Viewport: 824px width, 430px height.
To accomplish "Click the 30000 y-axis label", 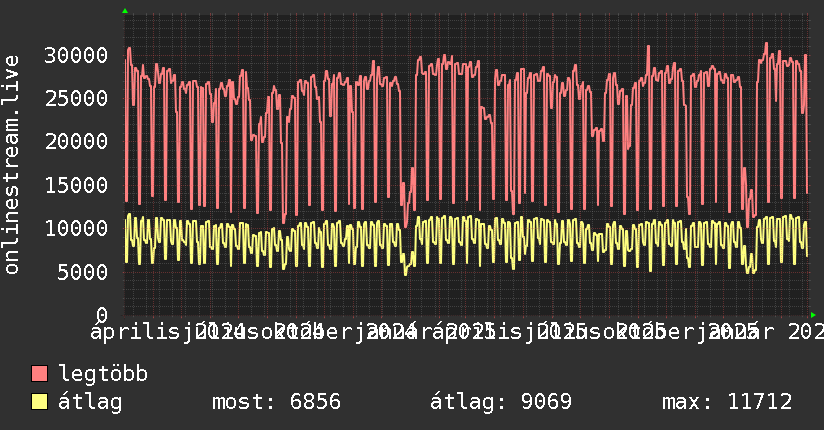I will pos(76,55).
